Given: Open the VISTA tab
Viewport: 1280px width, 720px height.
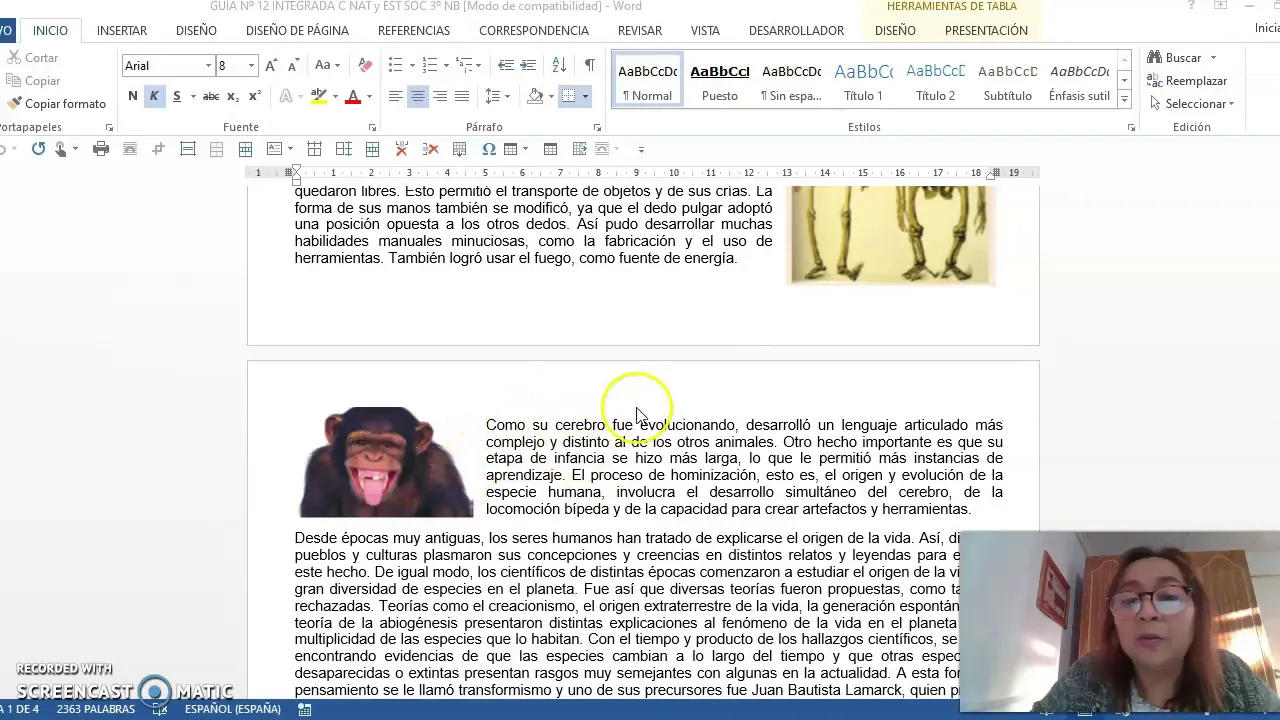Looking at the screenshot, I should [705, 31].
